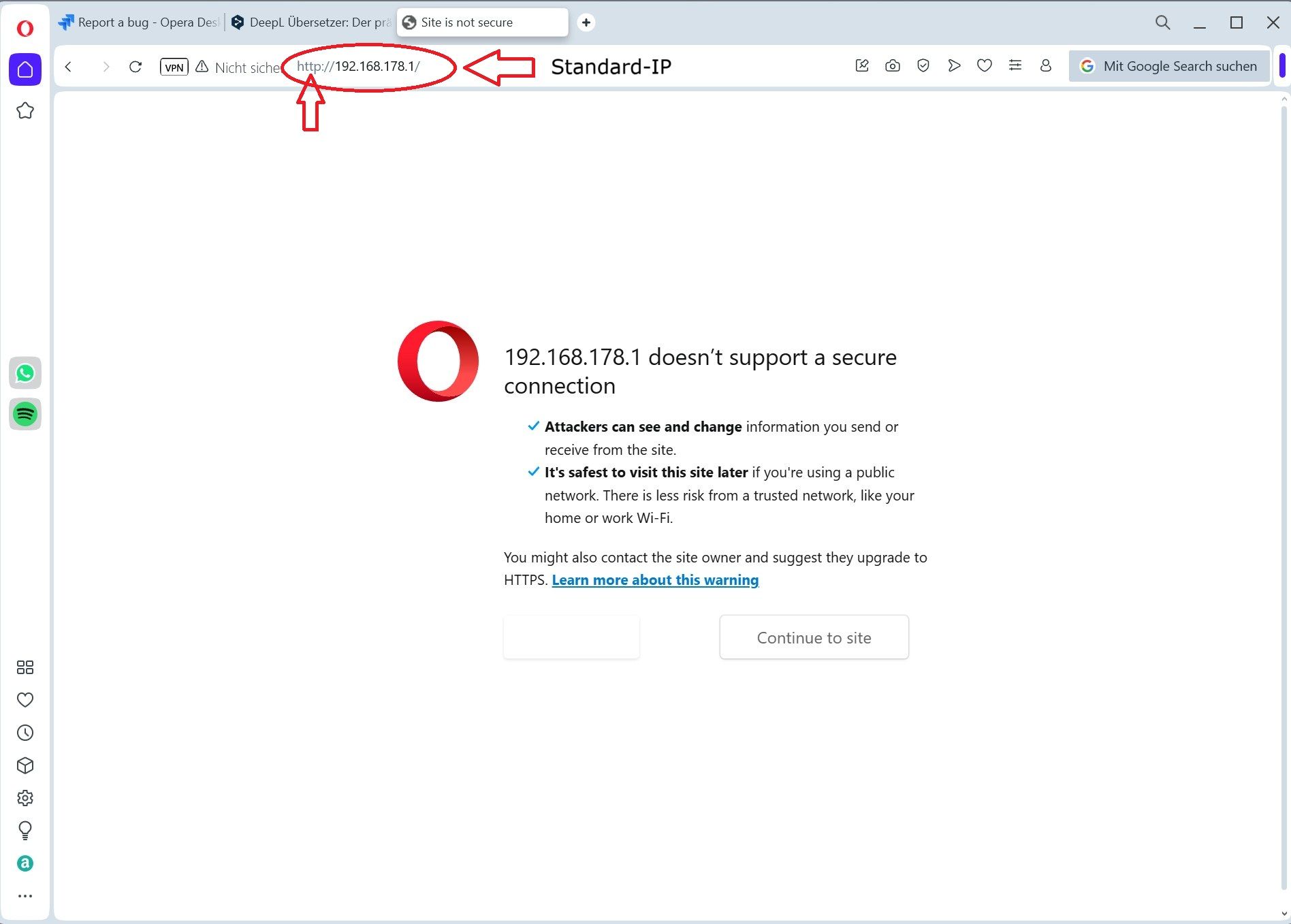This screenshot has height=924, width=1291.
Task: Go forward with the forward arrow
Action: tap(106, 67)
